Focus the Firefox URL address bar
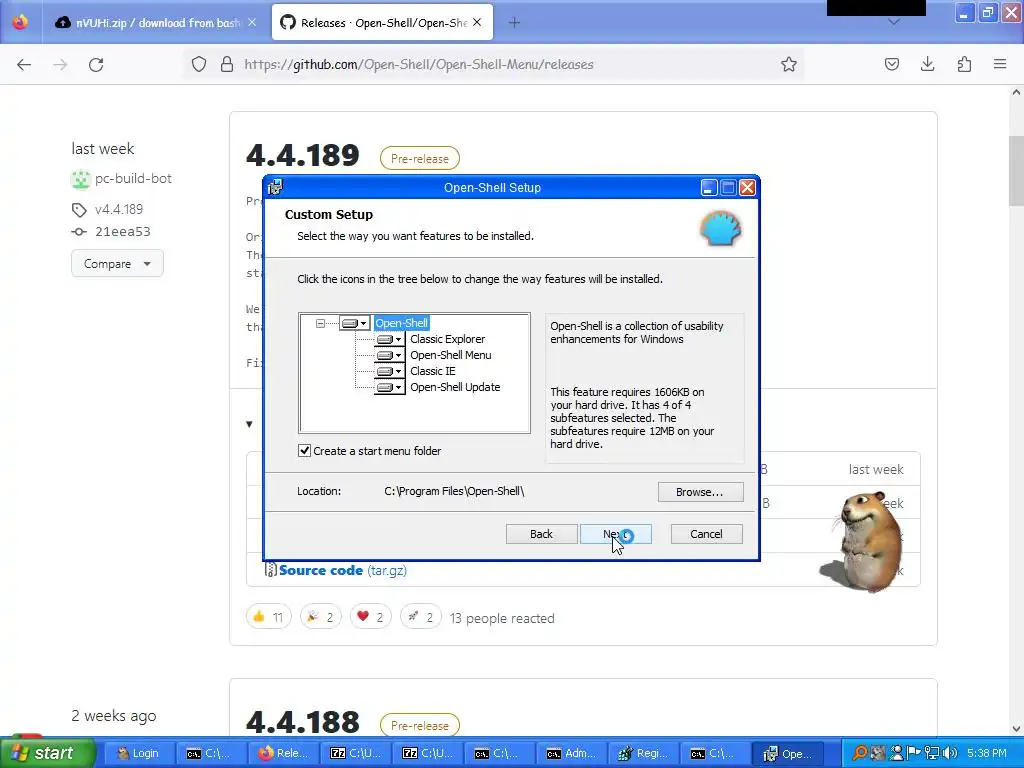1024x768 pixels. (x=496, y=65)
